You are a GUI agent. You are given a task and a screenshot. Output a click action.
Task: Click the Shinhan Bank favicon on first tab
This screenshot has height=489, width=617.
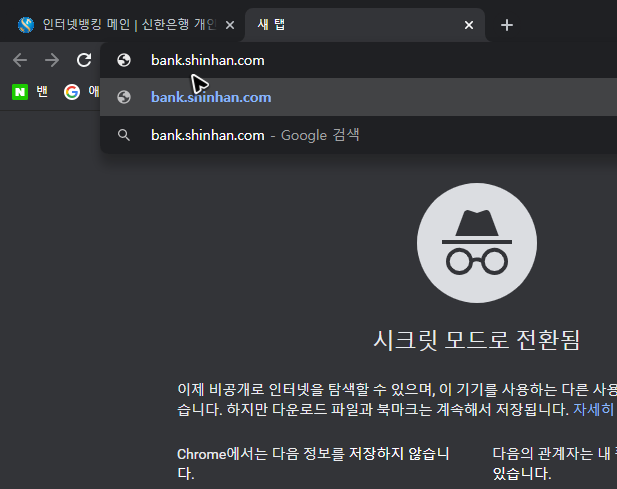26,25
